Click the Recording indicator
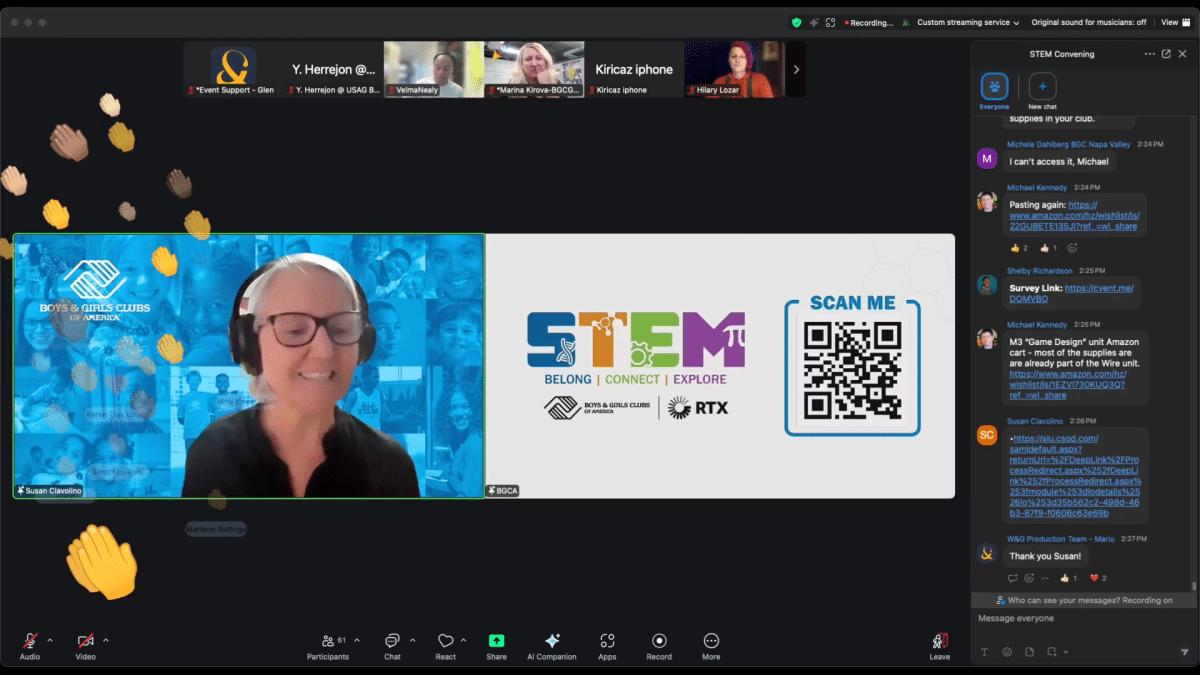Screen dimensions: 1200x675 coord(869,22)
